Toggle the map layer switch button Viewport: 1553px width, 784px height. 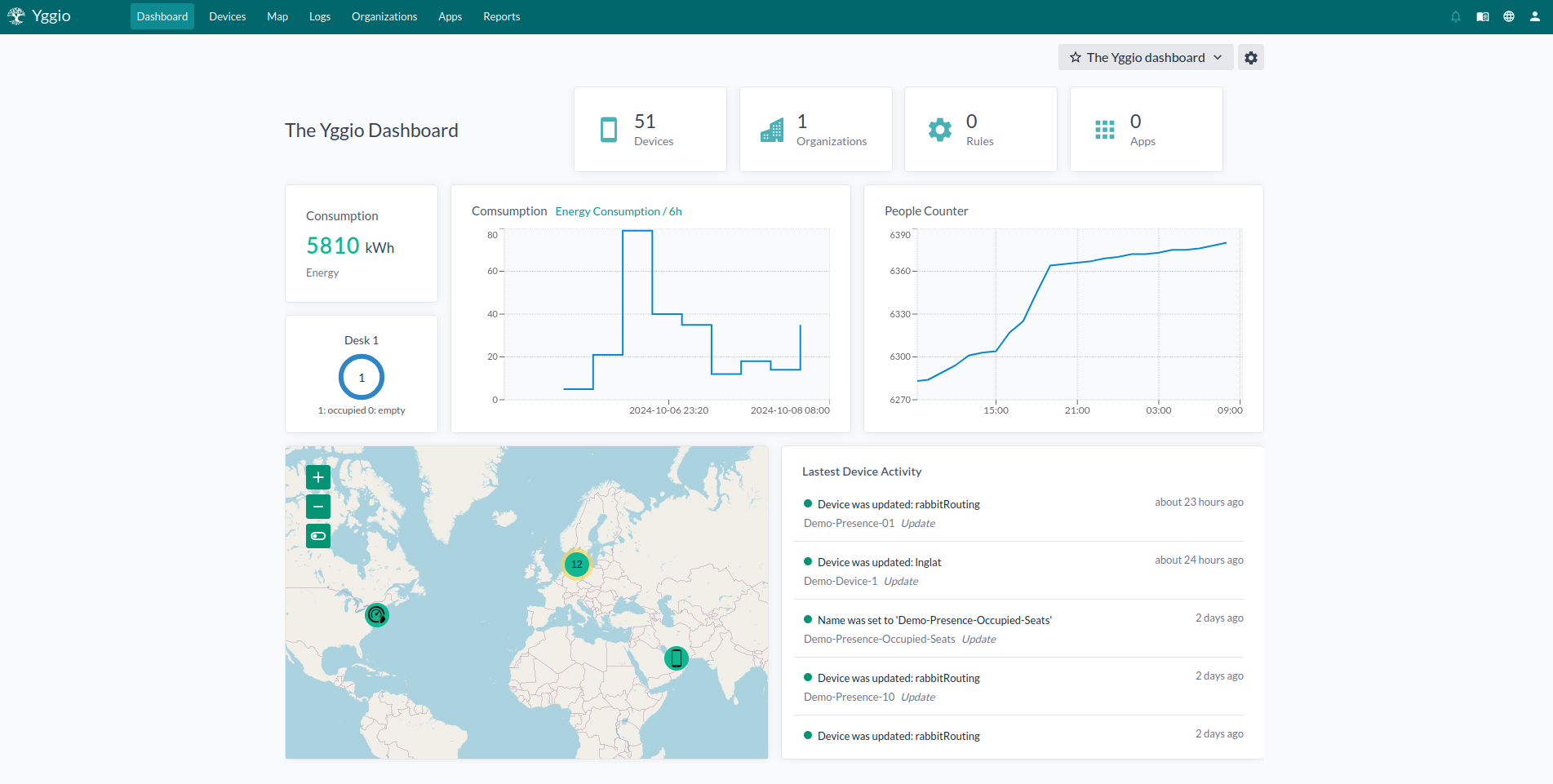pyautogui.click(x=318, y=536)
